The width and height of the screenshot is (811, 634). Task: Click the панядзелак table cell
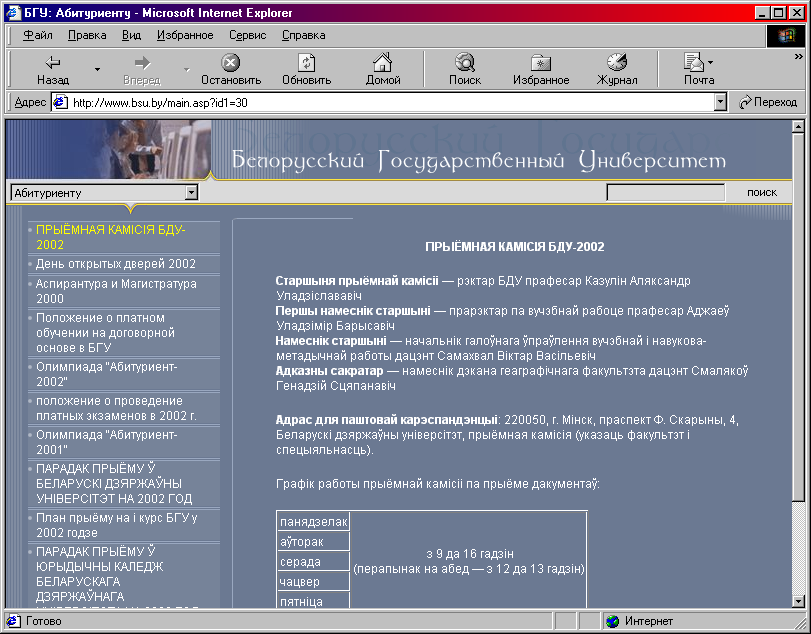click(x=313, y=522)
